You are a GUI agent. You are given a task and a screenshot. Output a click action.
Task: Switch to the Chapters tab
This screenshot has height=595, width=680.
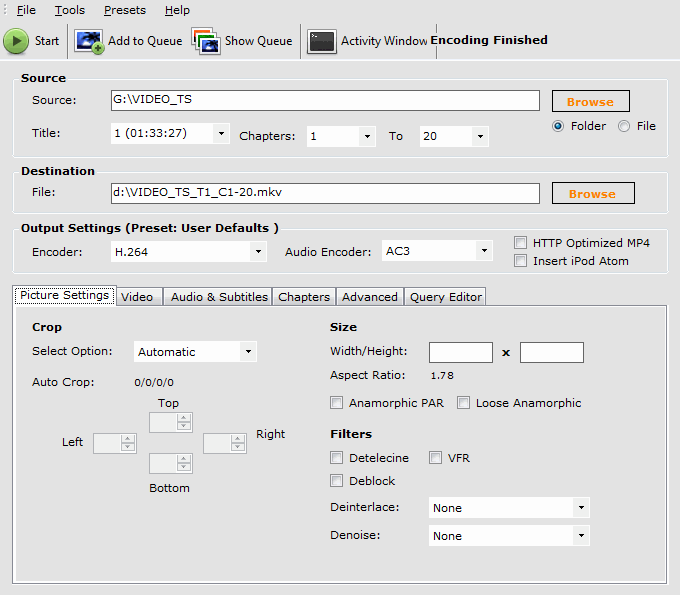click(304, 297)
